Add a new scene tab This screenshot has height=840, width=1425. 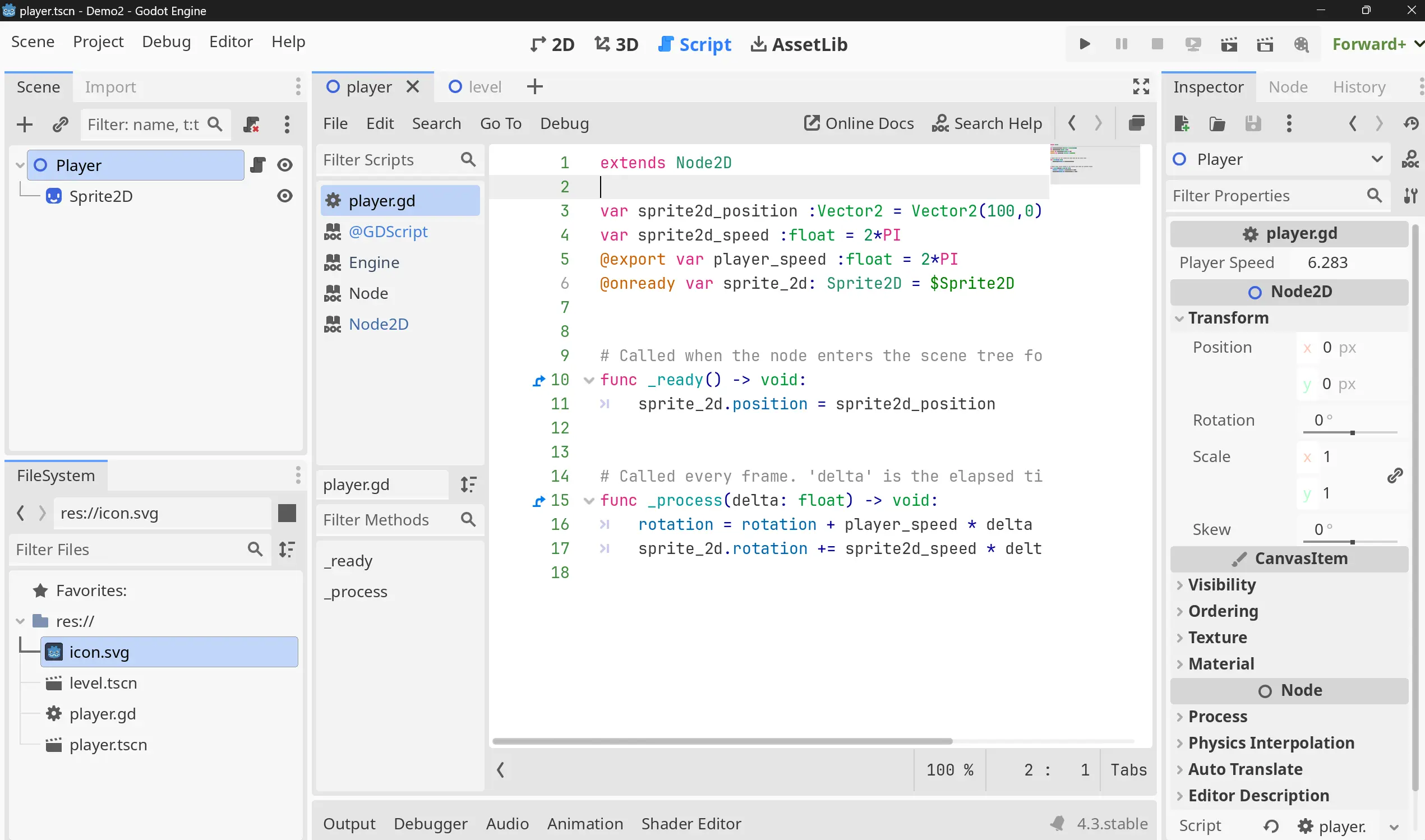(x=534, y=86)
